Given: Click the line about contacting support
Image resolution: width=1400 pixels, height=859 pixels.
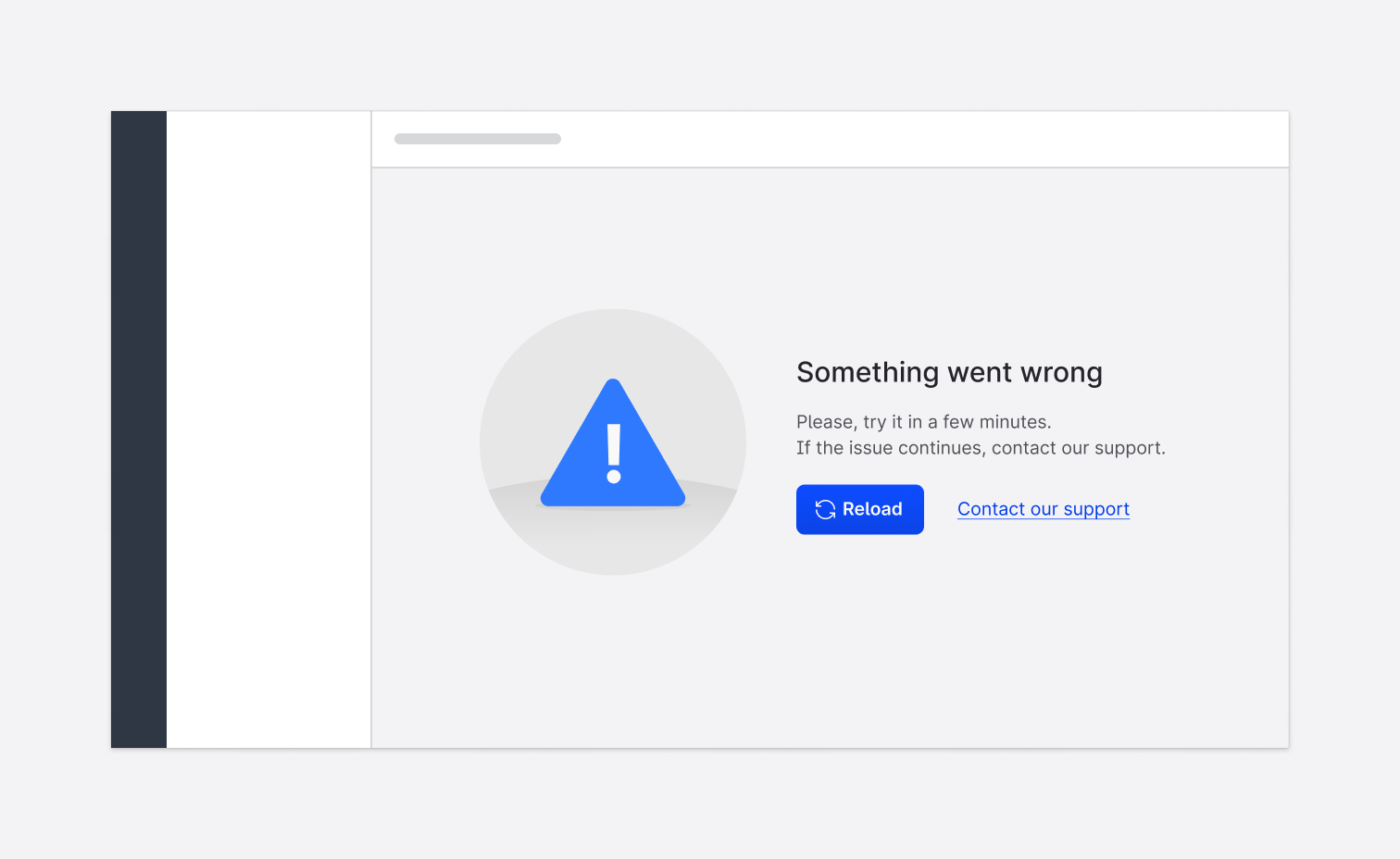Looking at the screenshot, I should [x=981, y=447].
